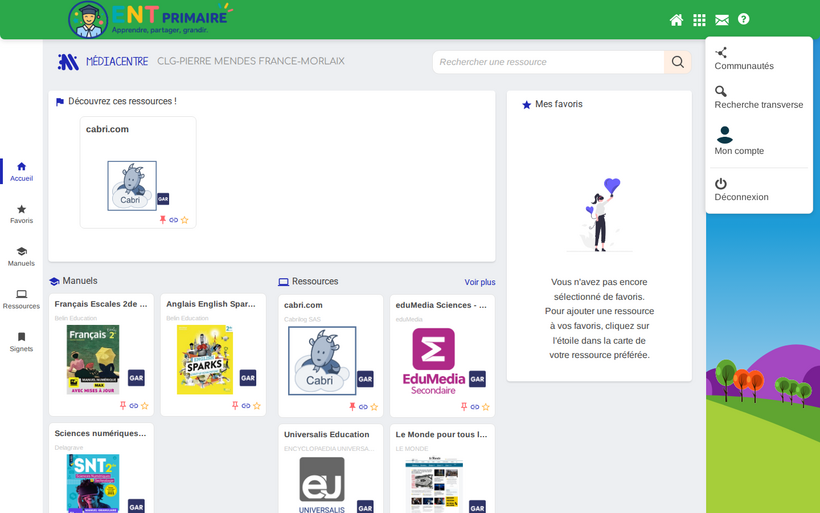The height and width of the screenshot is (513, 820).
Task: Click GAR badge on Universalis Education card
Action: [x=366, y=507]
